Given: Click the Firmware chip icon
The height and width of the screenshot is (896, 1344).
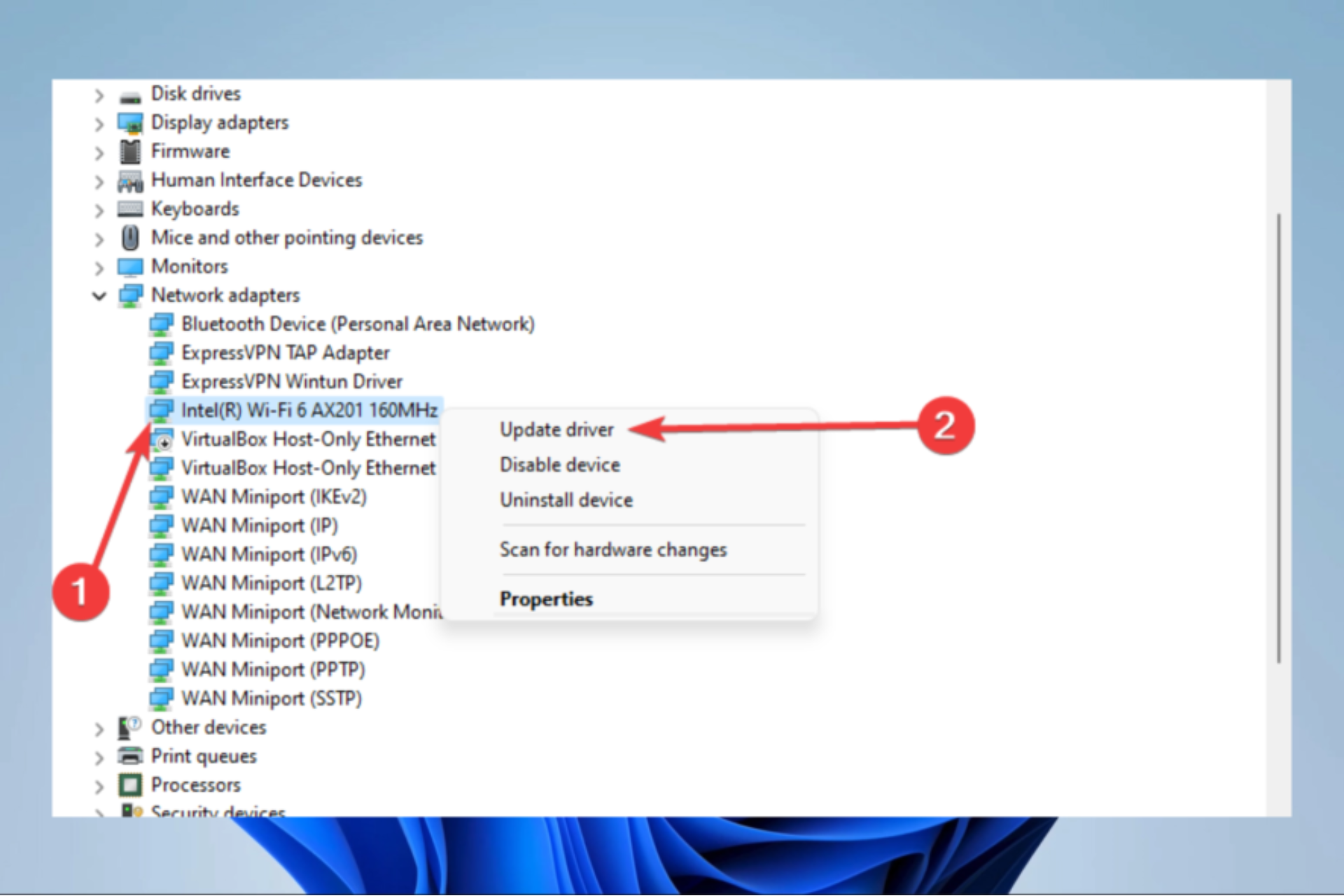Looking at the screenshot, I should click(x=130, y=152).
